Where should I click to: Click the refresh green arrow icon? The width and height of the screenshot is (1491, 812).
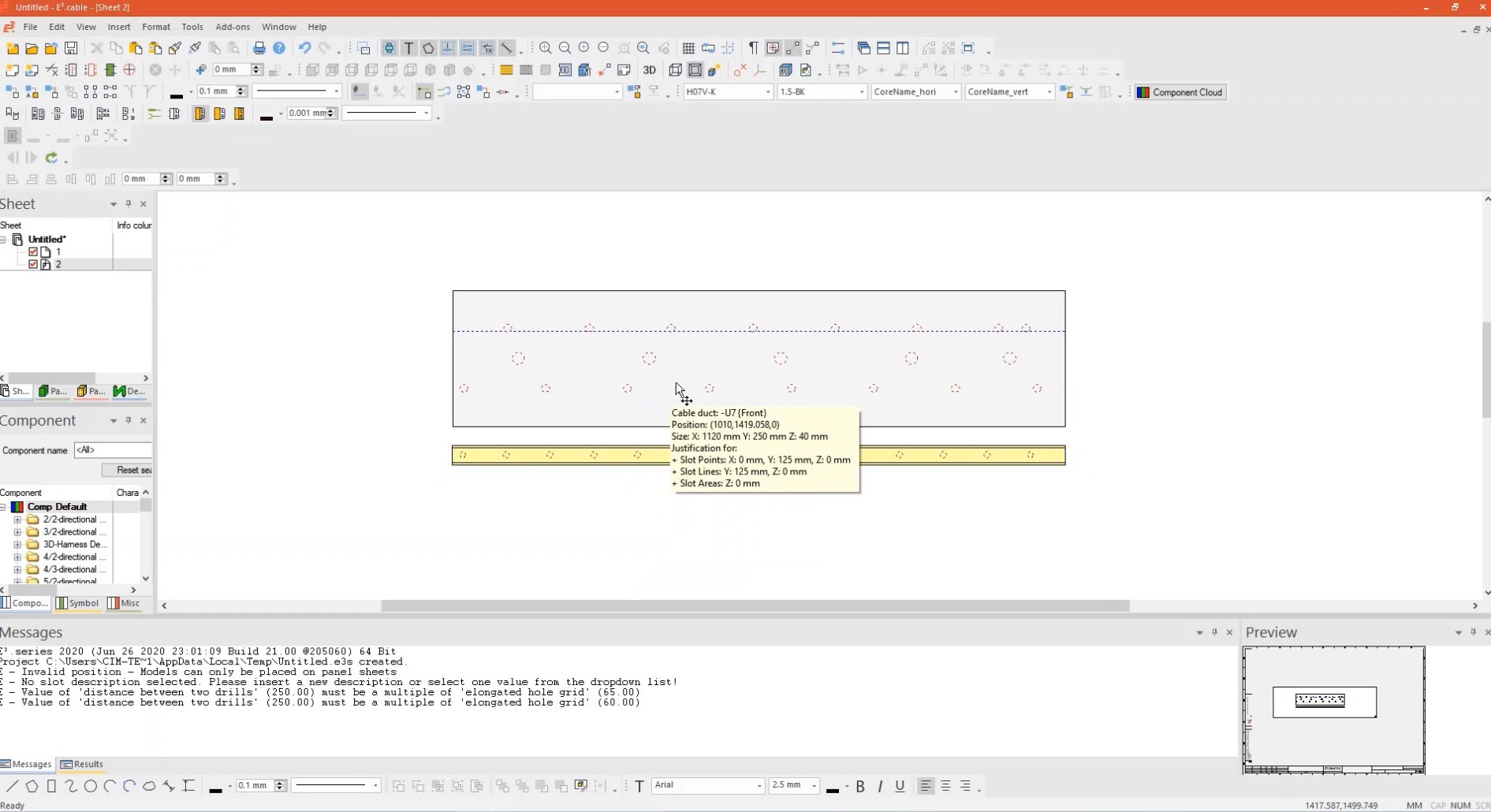[x=51, y=158]
